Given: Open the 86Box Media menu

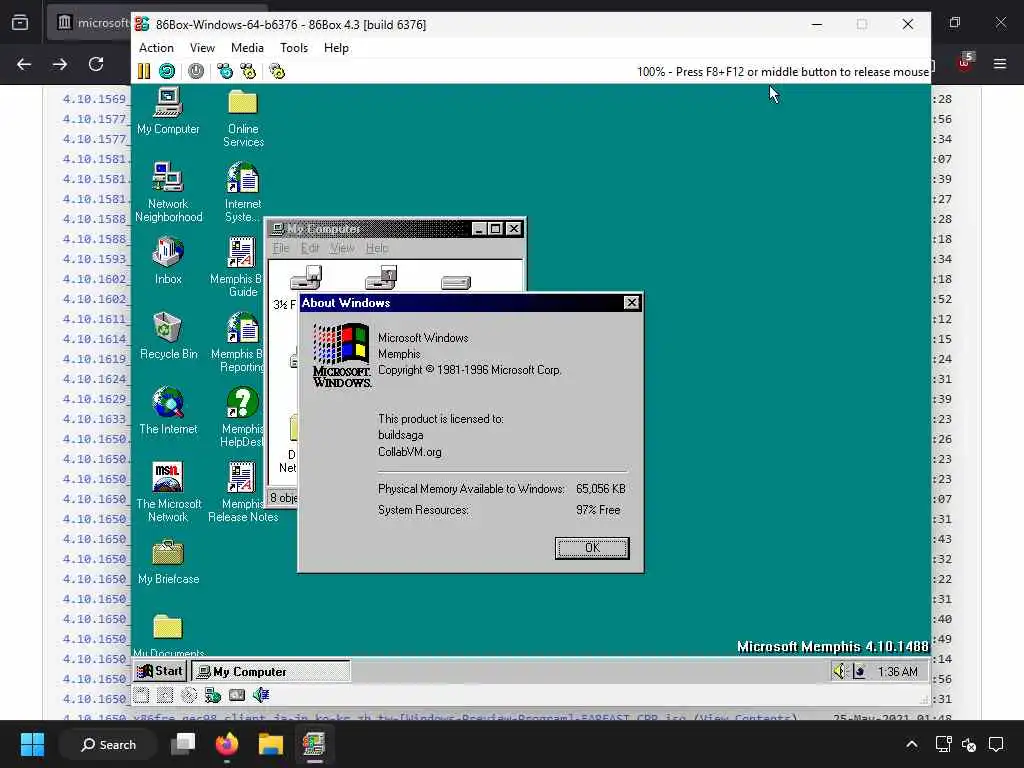Looking at the screenshot, I should 247,48.
